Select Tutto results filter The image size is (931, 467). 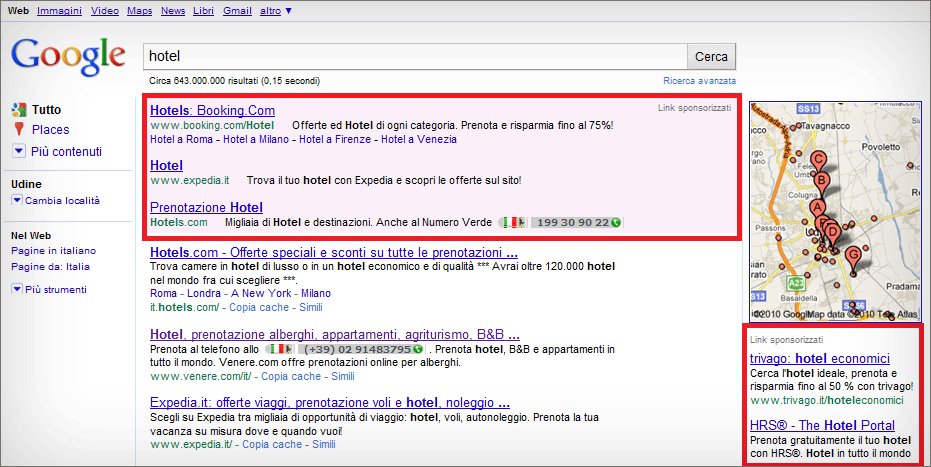[x=46, y=110]
